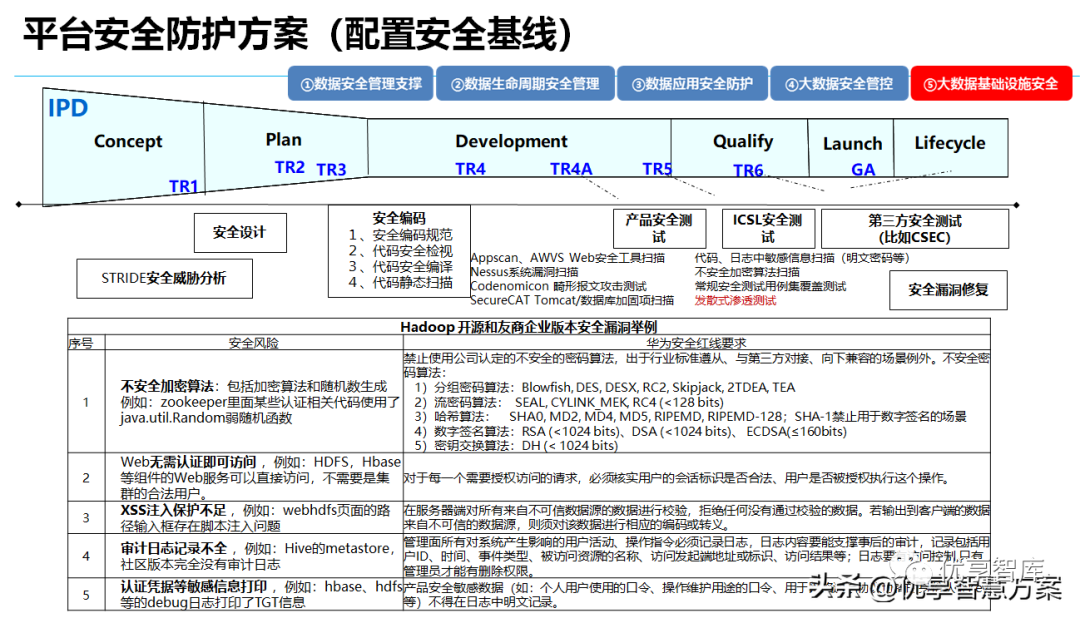Click the ④大数据安全管控 tab

click(838, 84)
